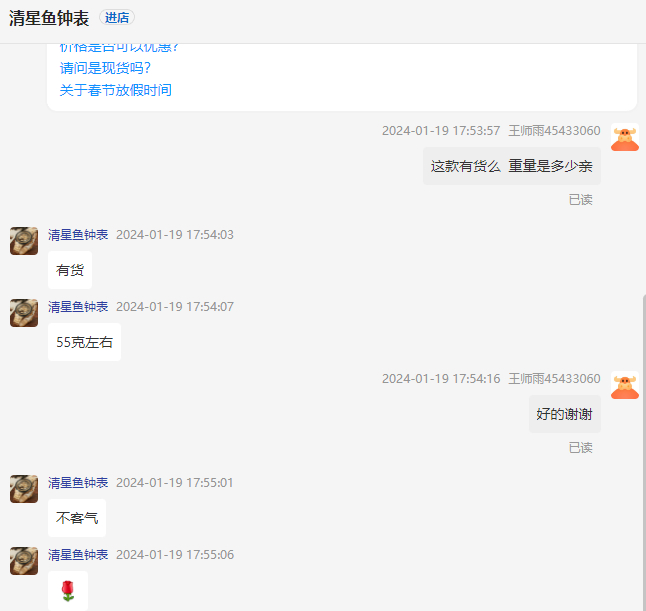Viewport: 646px width, 611px height.
Task: Click the partially hidden 价格是否可以优惠 link
Action: pyautogui.click(x=119, y=48)
